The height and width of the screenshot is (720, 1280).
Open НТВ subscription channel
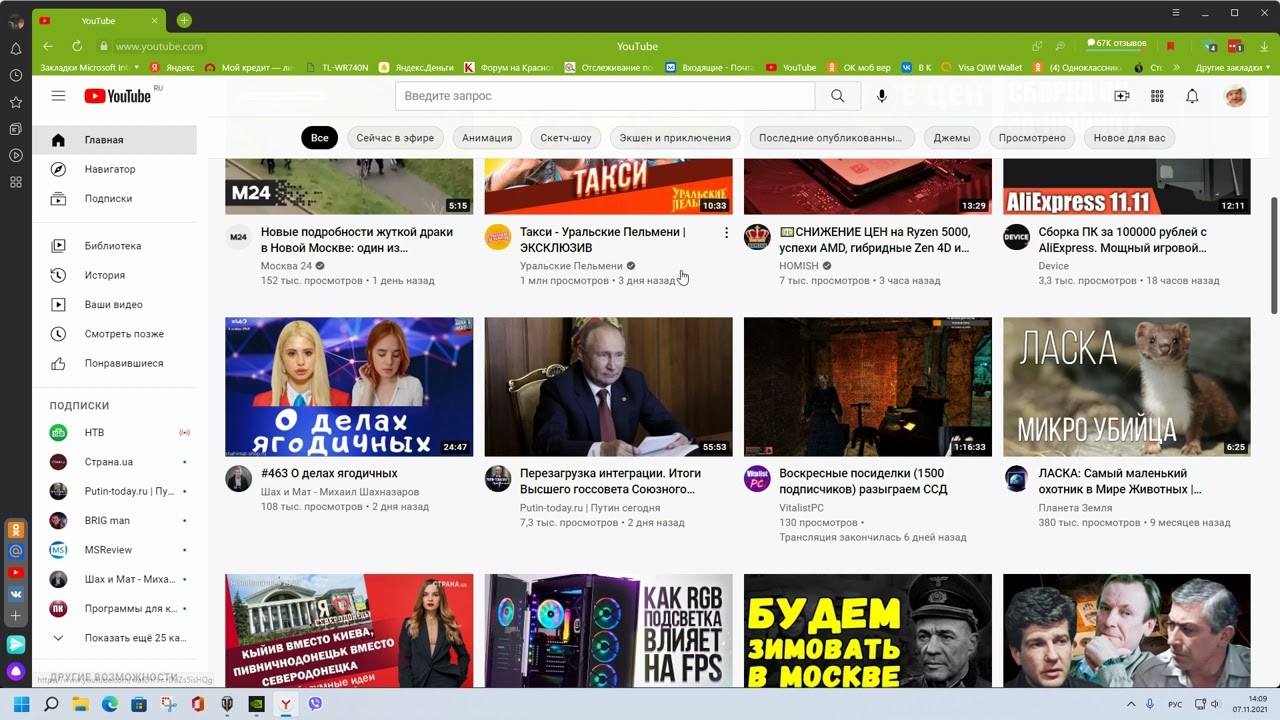115,432
